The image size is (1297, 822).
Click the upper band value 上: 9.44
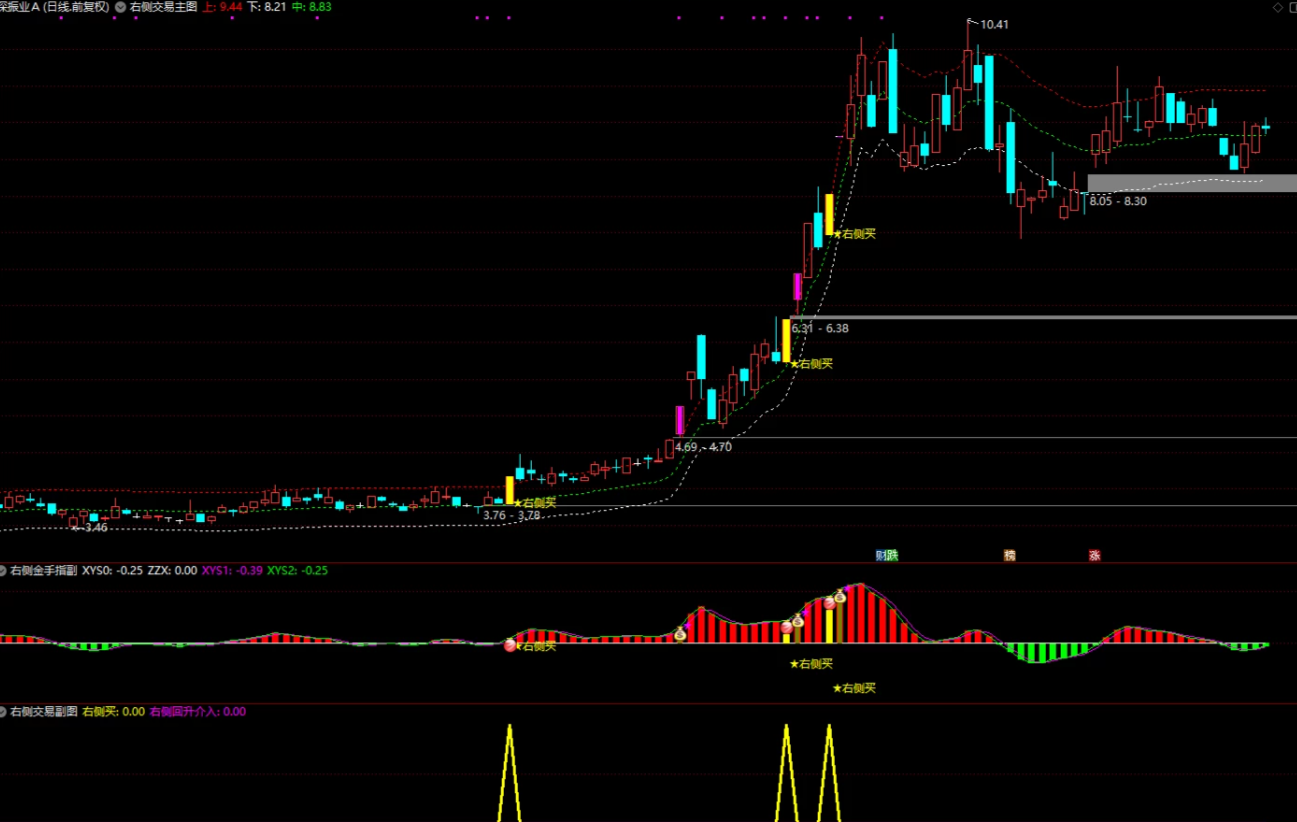click(x=222, y=6)
